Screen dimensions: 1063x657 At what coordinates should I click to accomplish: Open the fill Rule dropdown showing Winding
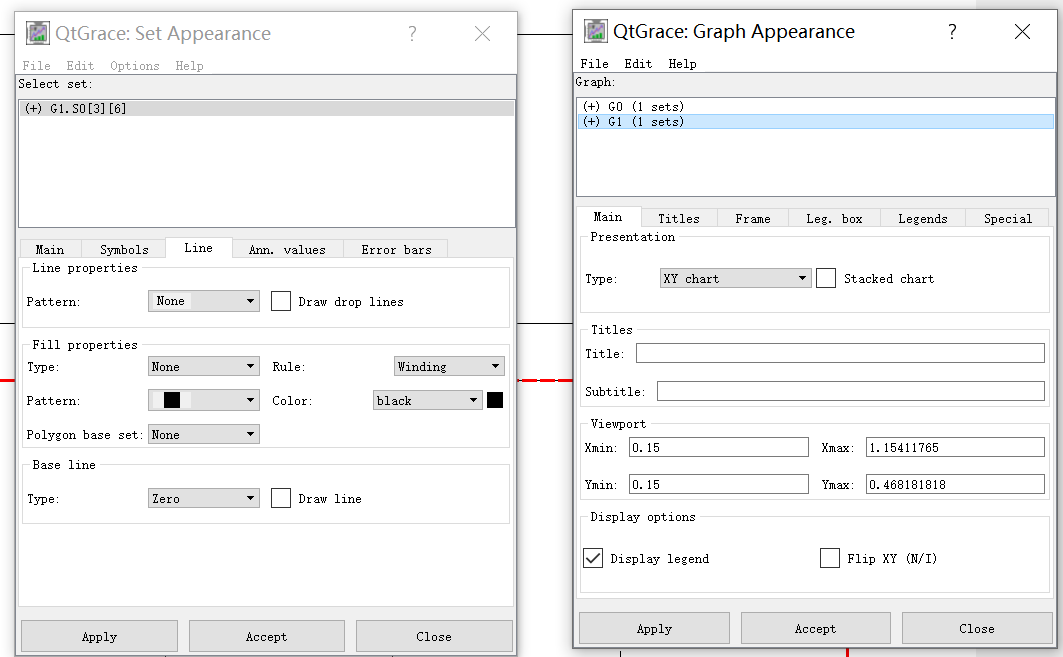click(449, 366)
